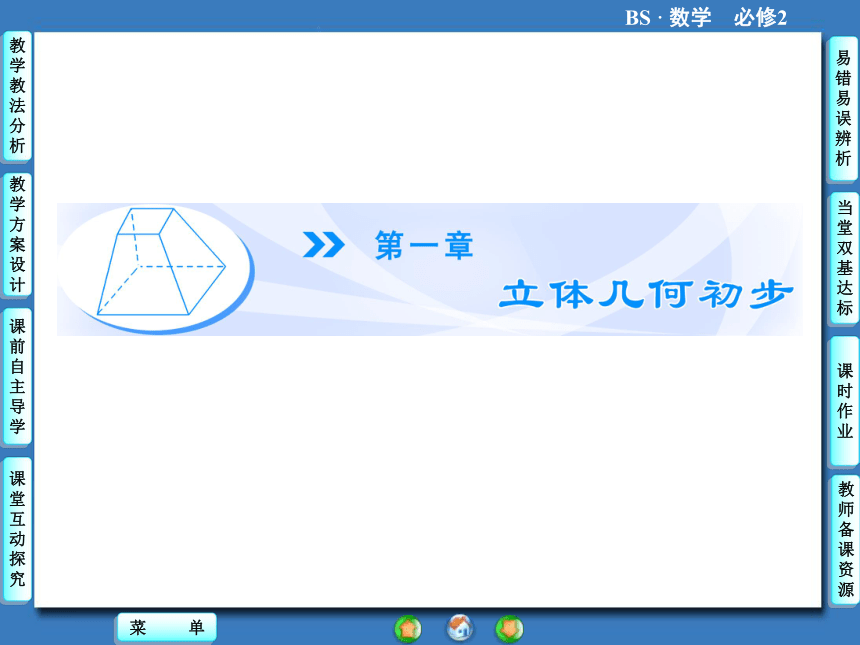Click the 第一章 chapter heading
The height and width of the screenshot is (645, 860).
pyautogui.click(x=424, y=245)
